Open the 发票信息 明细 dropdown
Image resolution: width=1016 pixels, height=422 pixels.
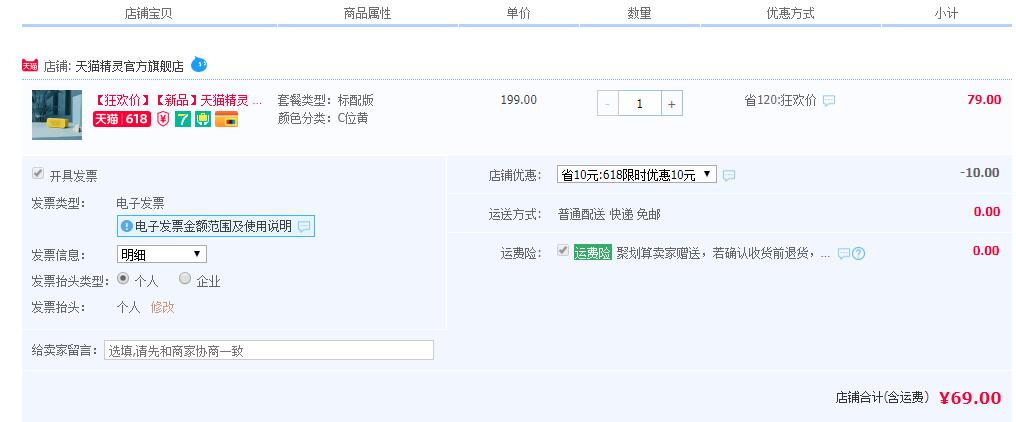point(161,254)
